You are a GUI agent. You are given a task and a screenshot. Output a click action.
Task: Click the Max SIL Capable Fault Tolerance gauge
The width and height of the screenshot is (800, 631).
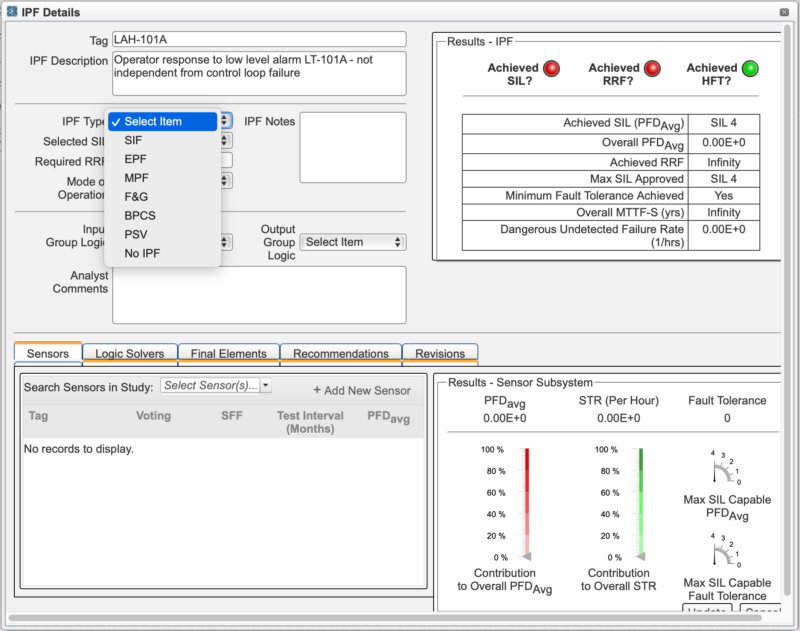(x=727, y=550)
